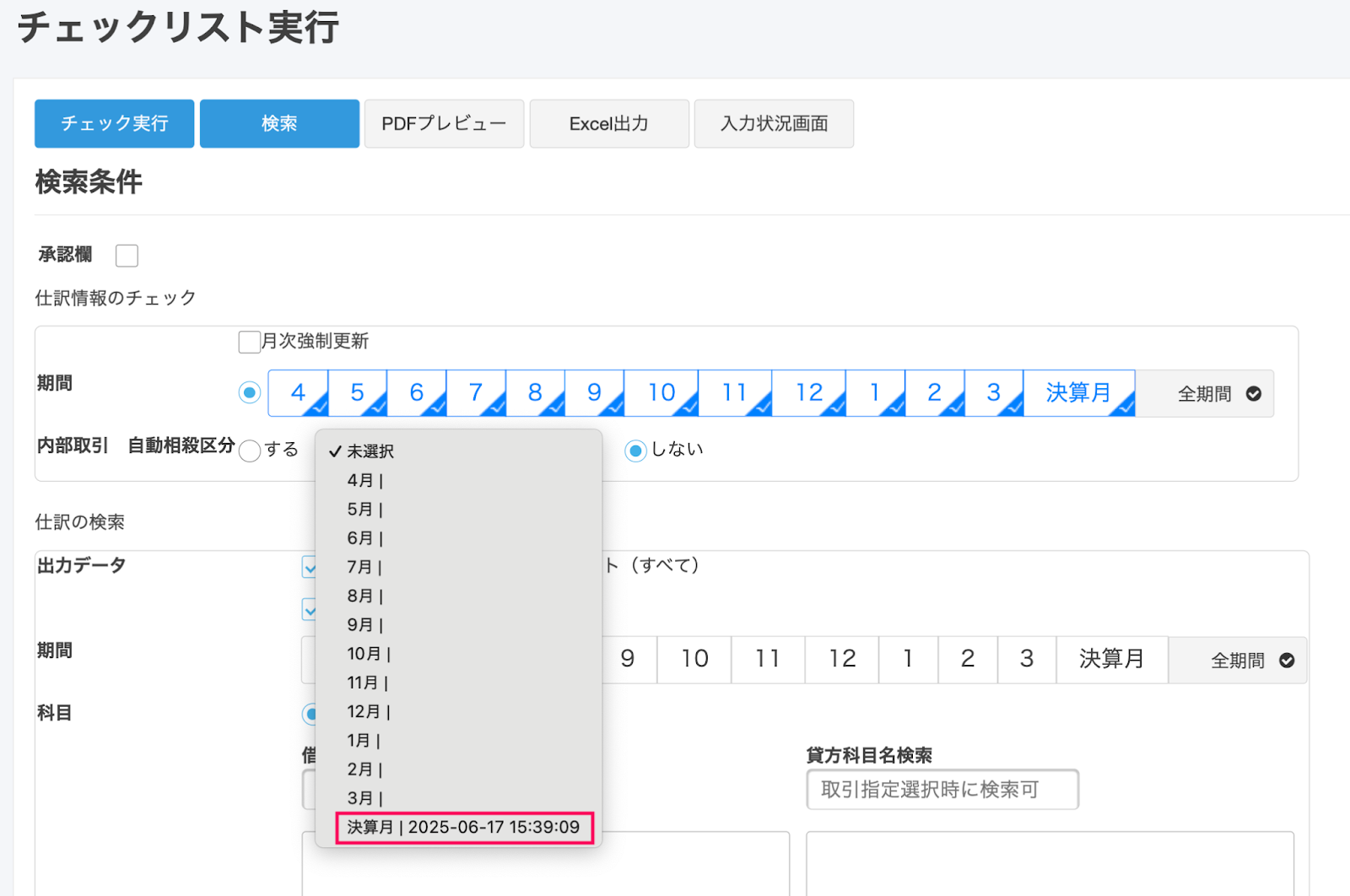Open PDFプレビュー

pos(444,124)
